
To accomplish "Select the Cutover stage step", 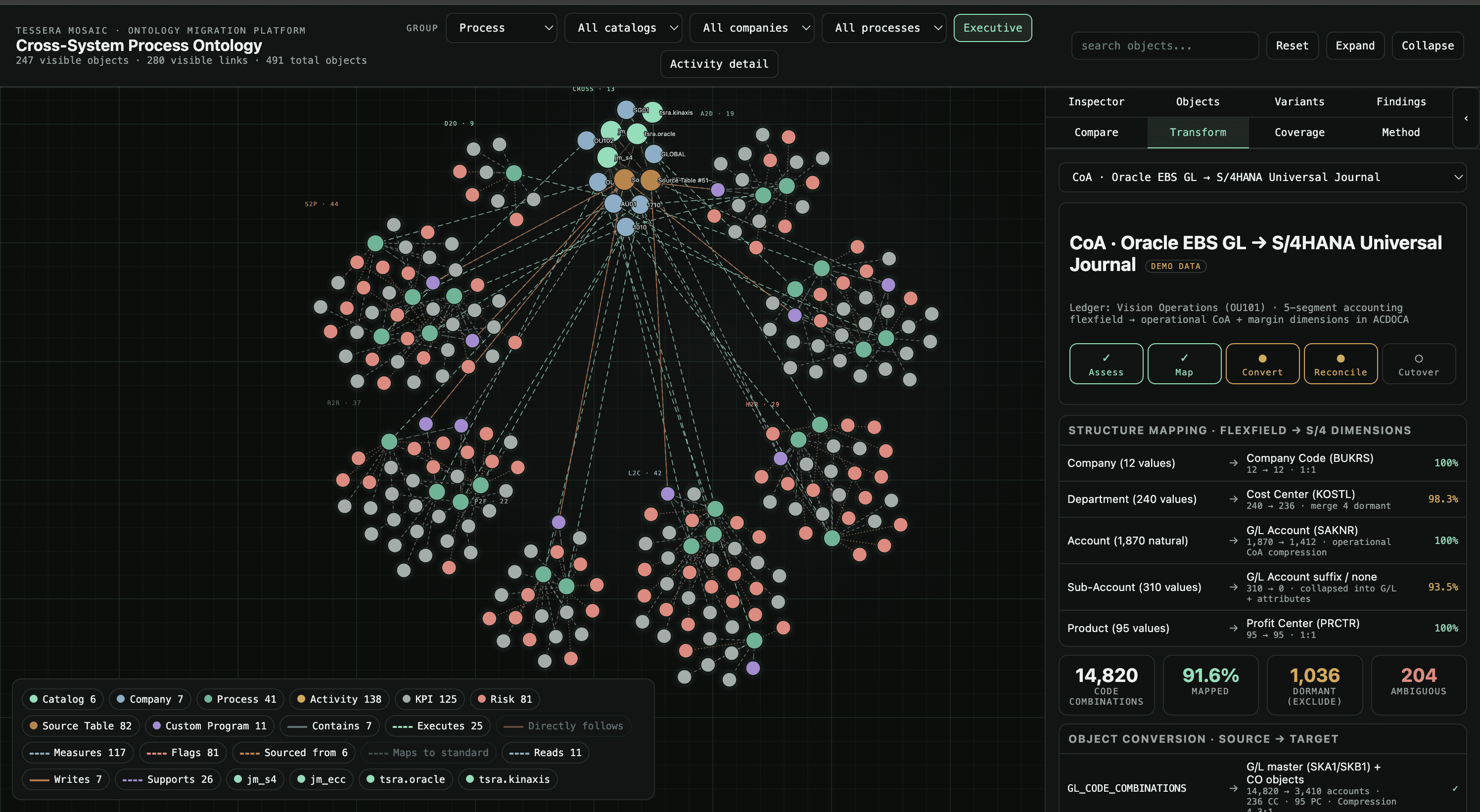I will coord(1419,364).
